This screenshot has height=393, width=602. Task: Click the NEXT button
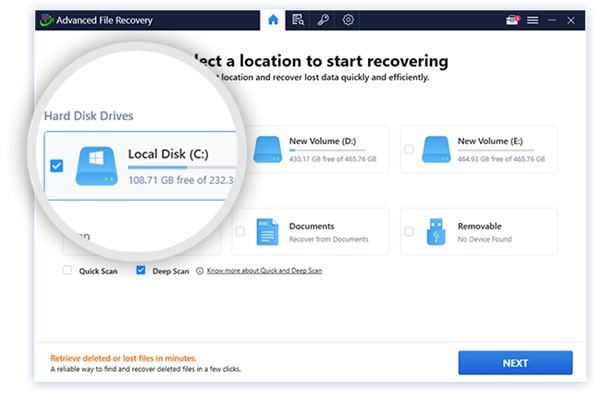[515, 363]
